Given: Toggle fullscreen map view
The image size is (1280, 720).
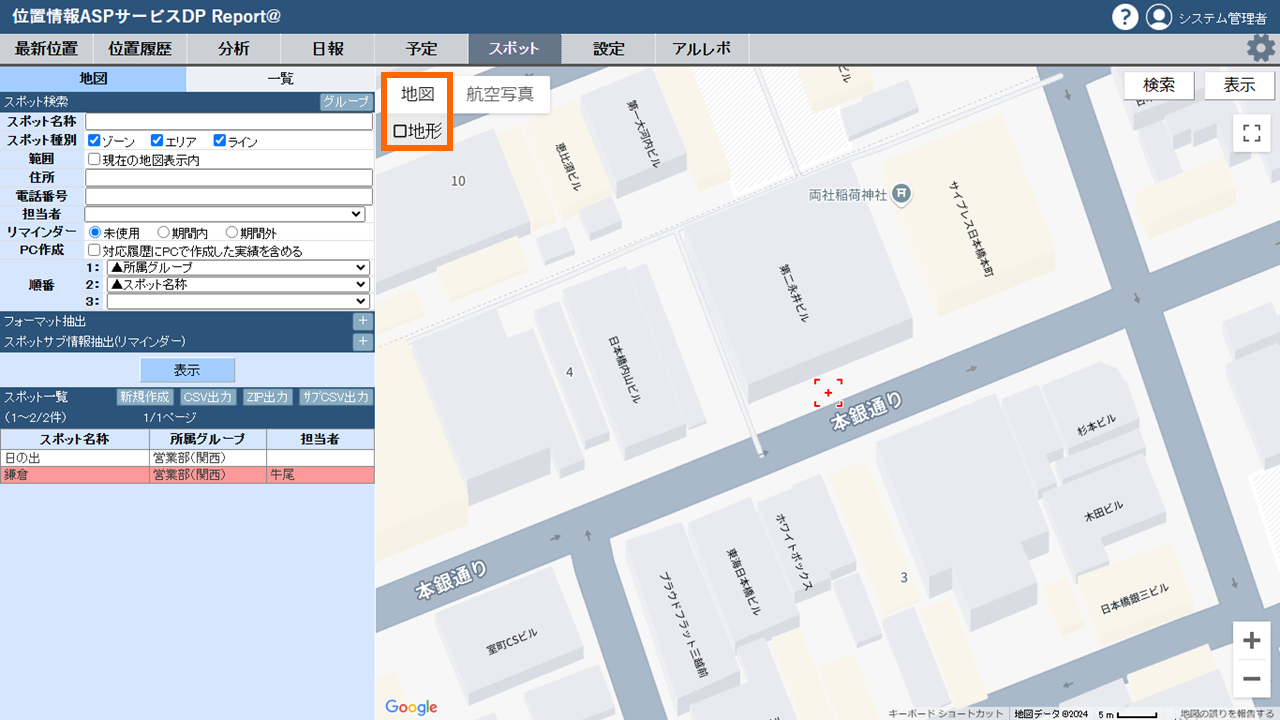Looking at the screenshot, I should tap(1251, 134).
